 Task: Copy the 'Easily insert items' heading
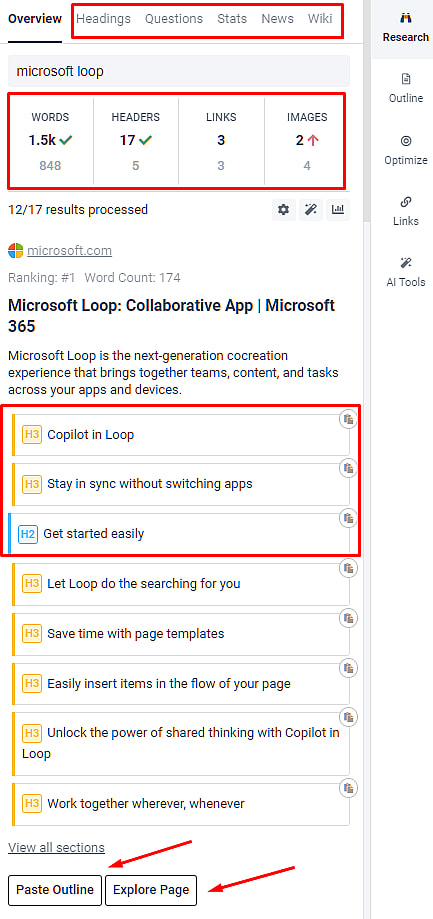(348, 667)
